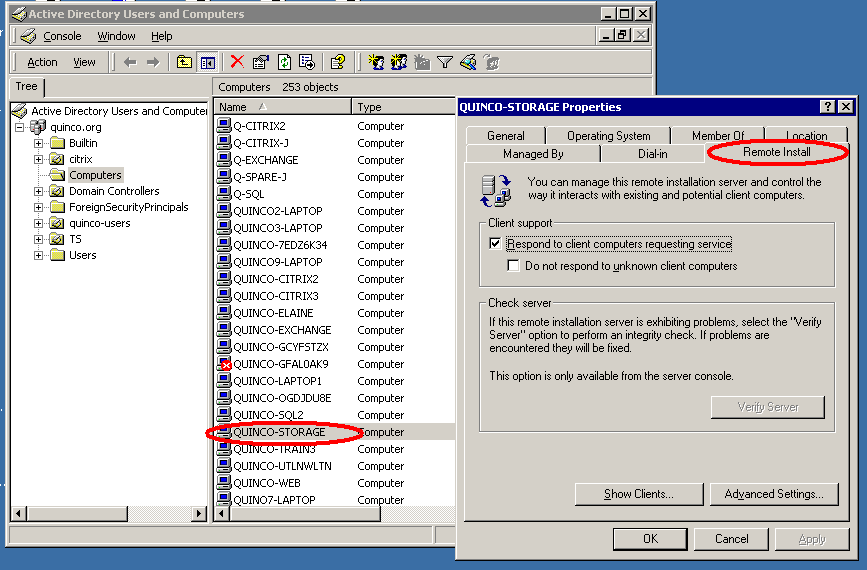Open Properties via the toolbar properties icon
Screen dimensions: 867x570
tap(260, 62)
